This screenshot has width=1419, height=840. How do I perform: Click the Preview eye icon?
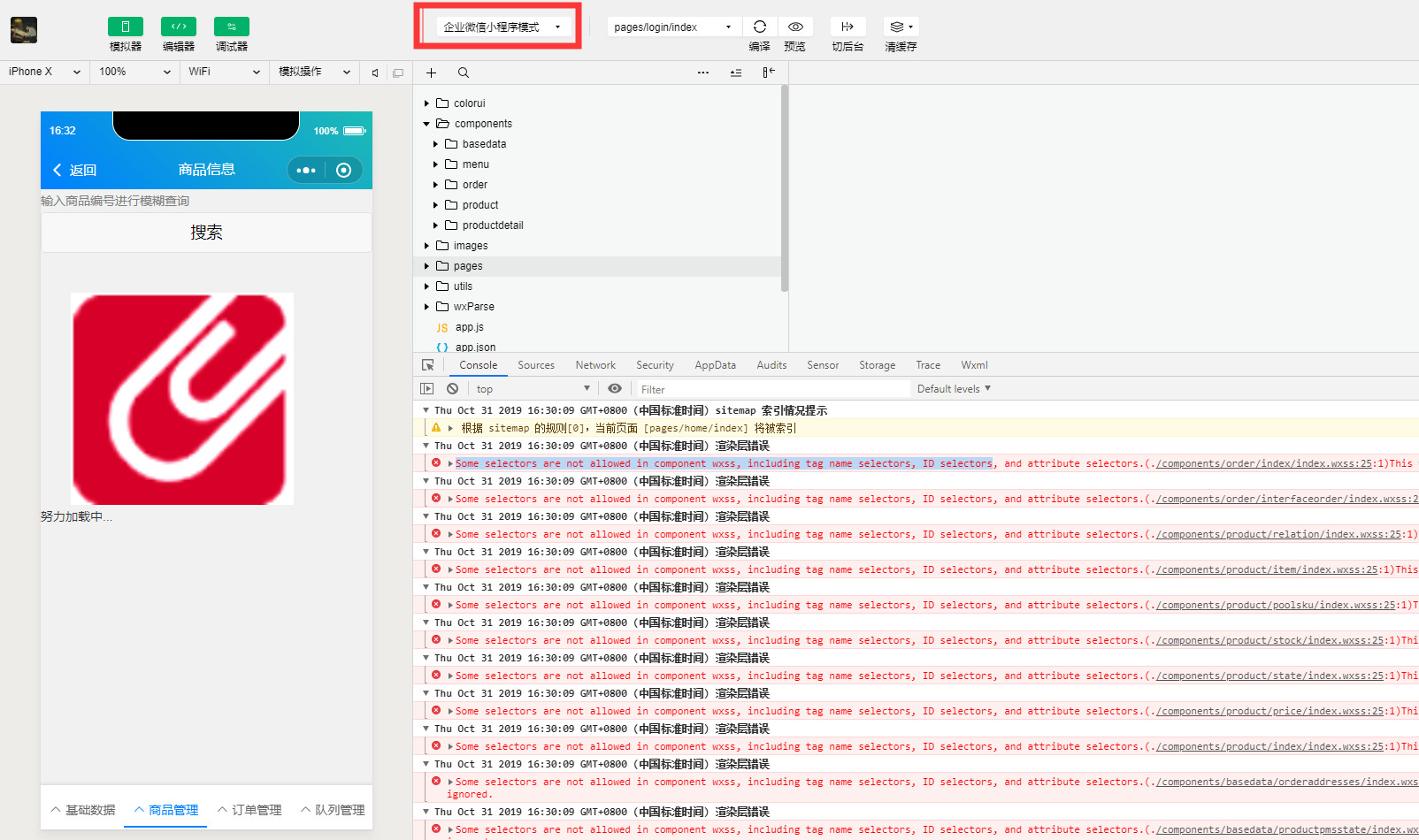pos(795,27)
